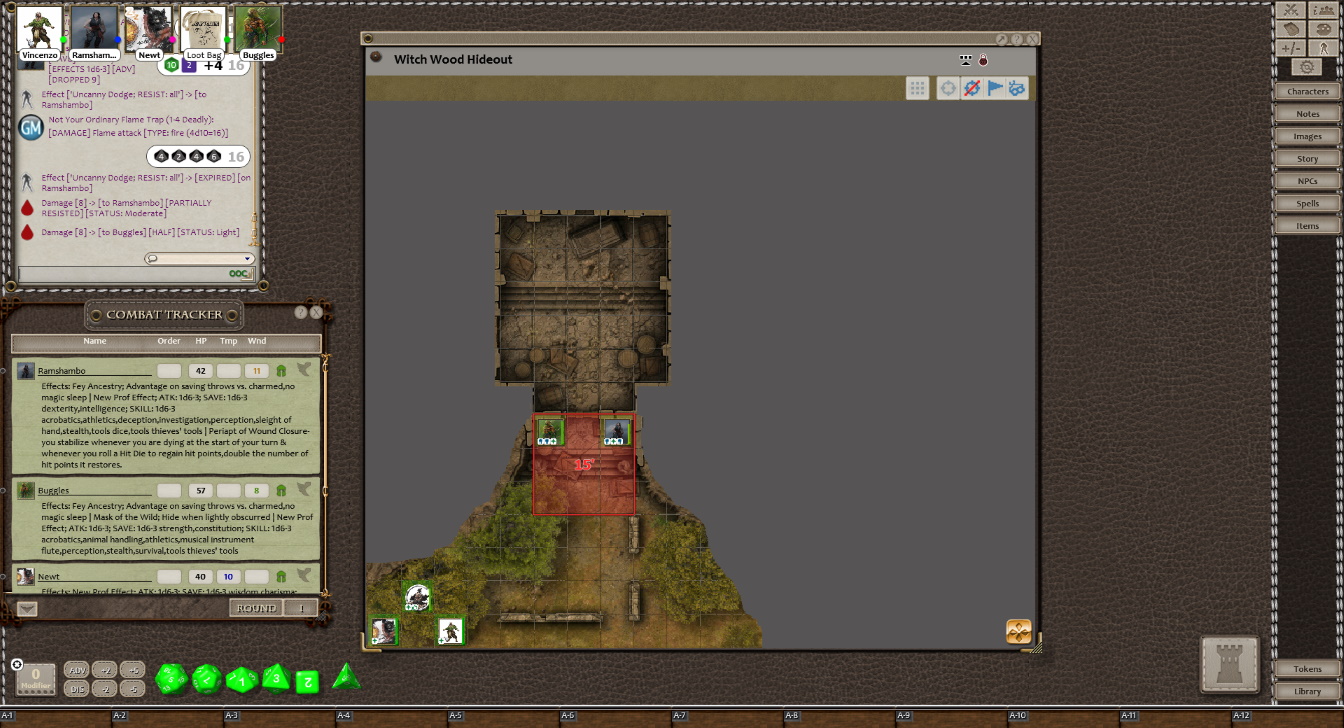Toggle Newt effects section bird icon
This screenshot has width=1344, height=728.
point(304,575)
